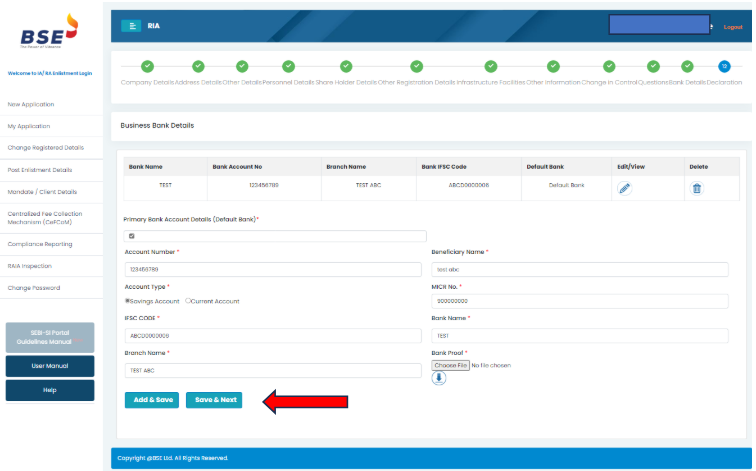The width and height of the screenshot is (756, 471).
Task: Open Compliance Reporting from the sidebar
Action: point(40,244)
